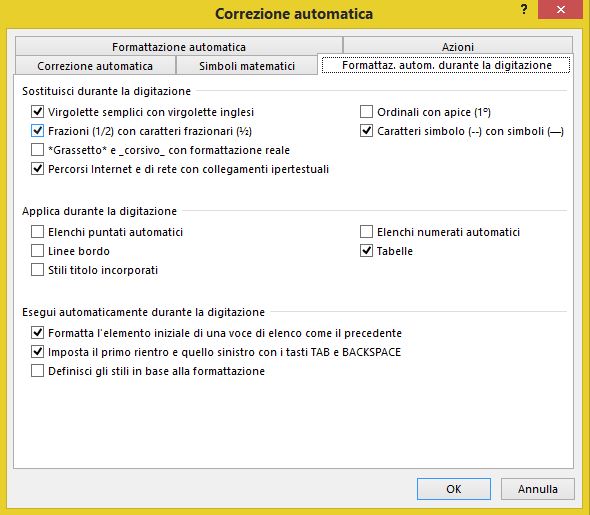This screenshot has height=515, width=590.
Task: Go to Simboli matematici tab
Action: [x=247, y=66]
